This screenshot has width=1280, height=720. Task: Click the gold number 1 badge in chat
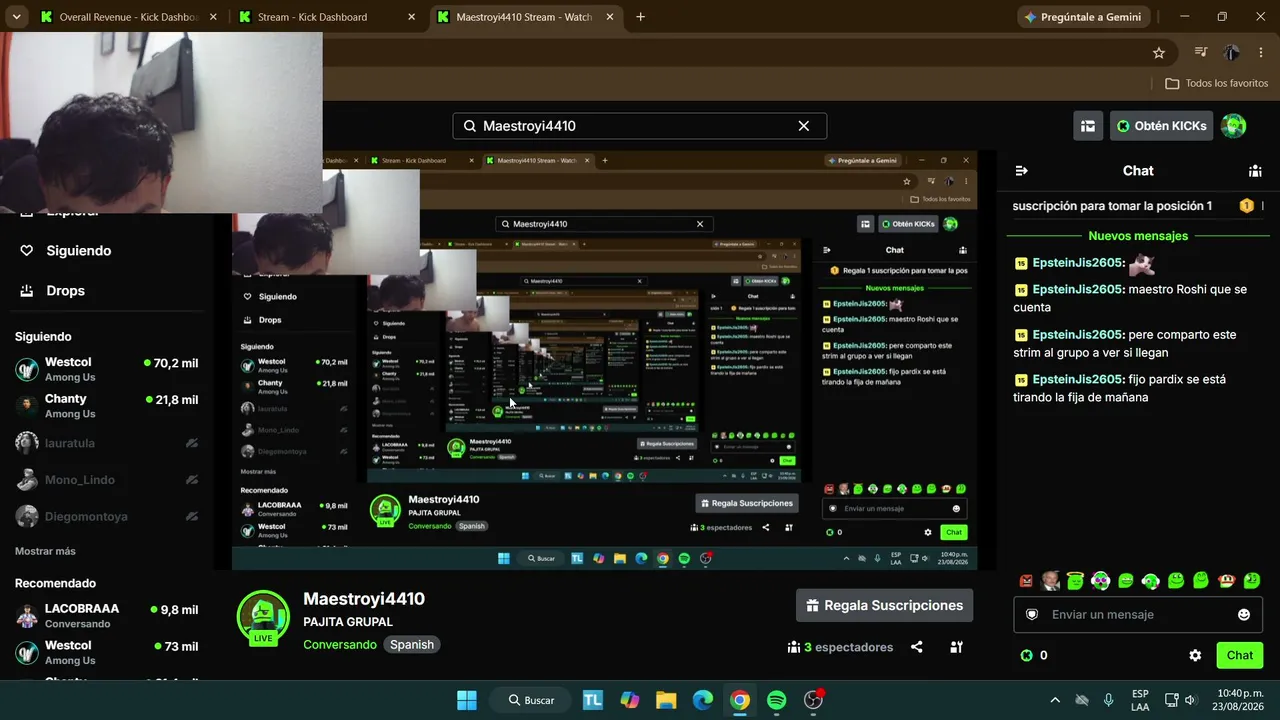(x=1246, y=206)
